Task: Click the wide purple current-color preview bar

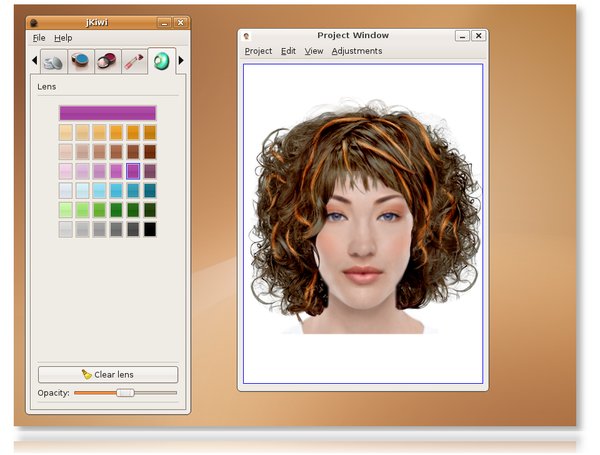Action: tap(107, 113)
